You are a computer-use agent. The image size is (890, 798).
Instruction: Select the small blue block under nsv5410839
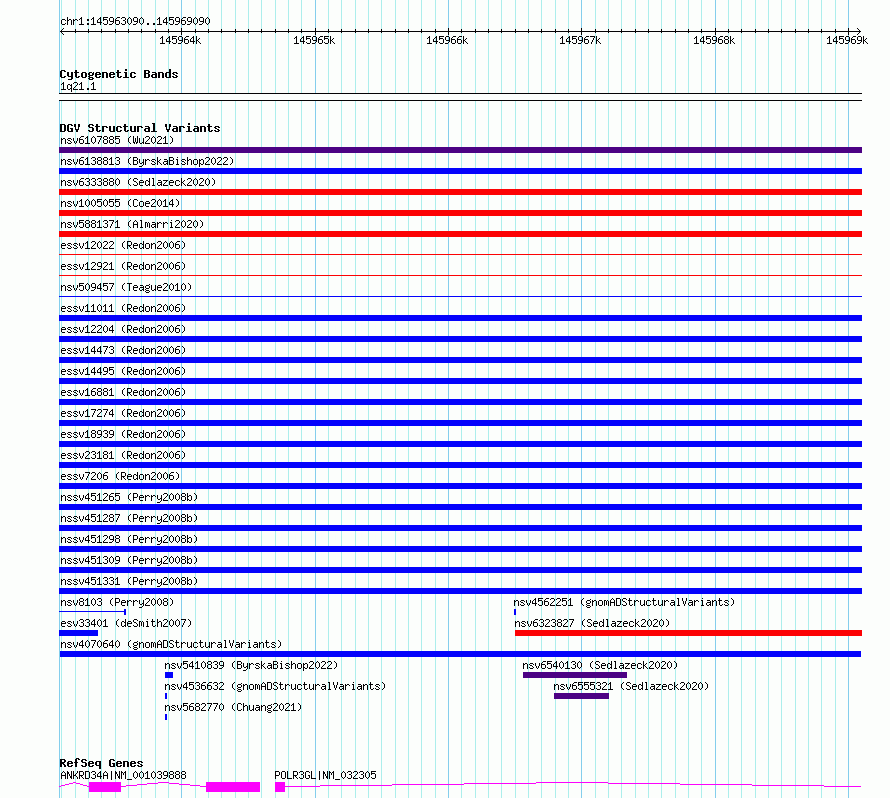coord(169,675)
